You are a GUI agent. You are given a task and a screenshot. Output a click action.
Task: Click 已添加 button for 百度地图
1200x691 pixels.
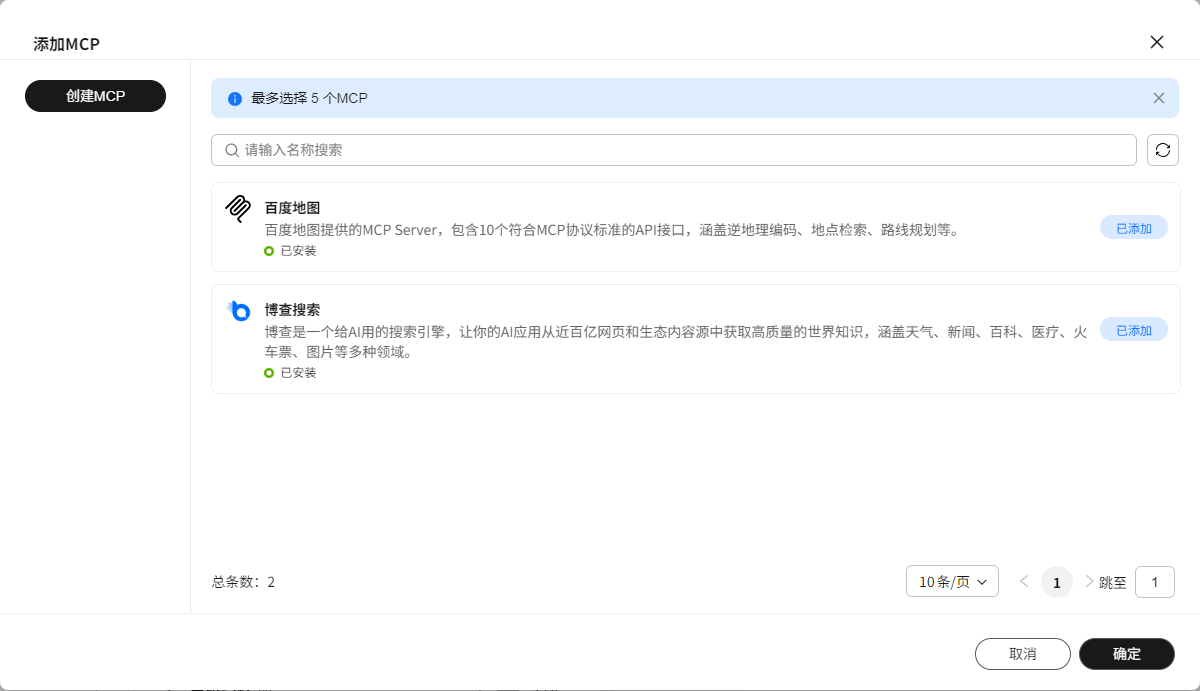click(1134, 228)
